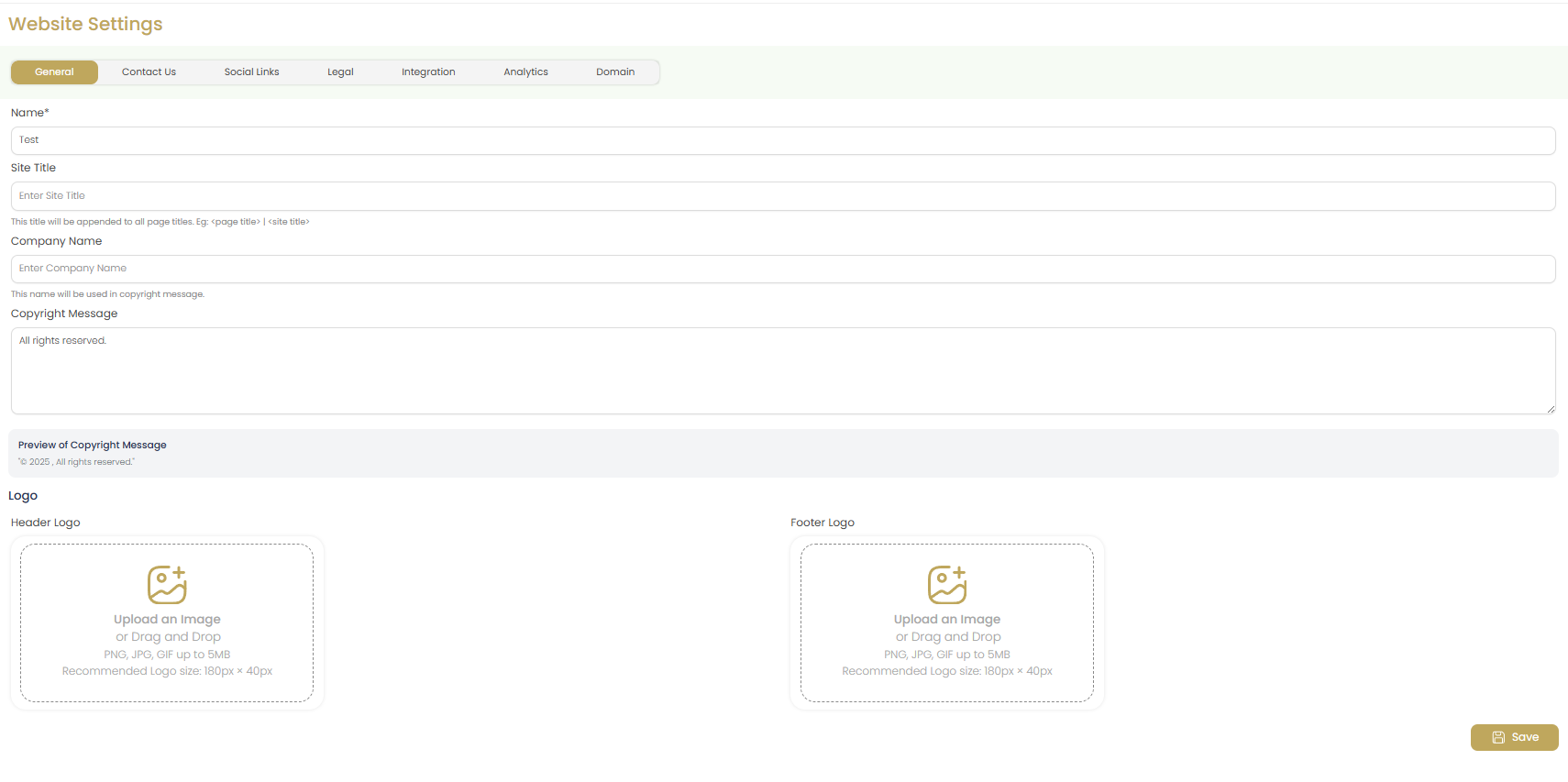
Task: Click the Footer Logo label
Action: pos(823,523)
